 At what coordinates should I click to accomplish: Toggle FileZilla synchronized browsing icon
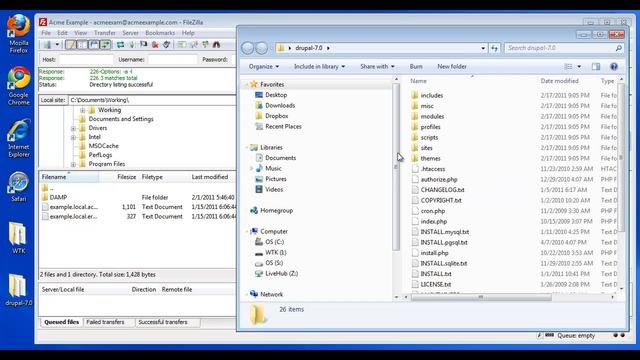pos(205,44)
